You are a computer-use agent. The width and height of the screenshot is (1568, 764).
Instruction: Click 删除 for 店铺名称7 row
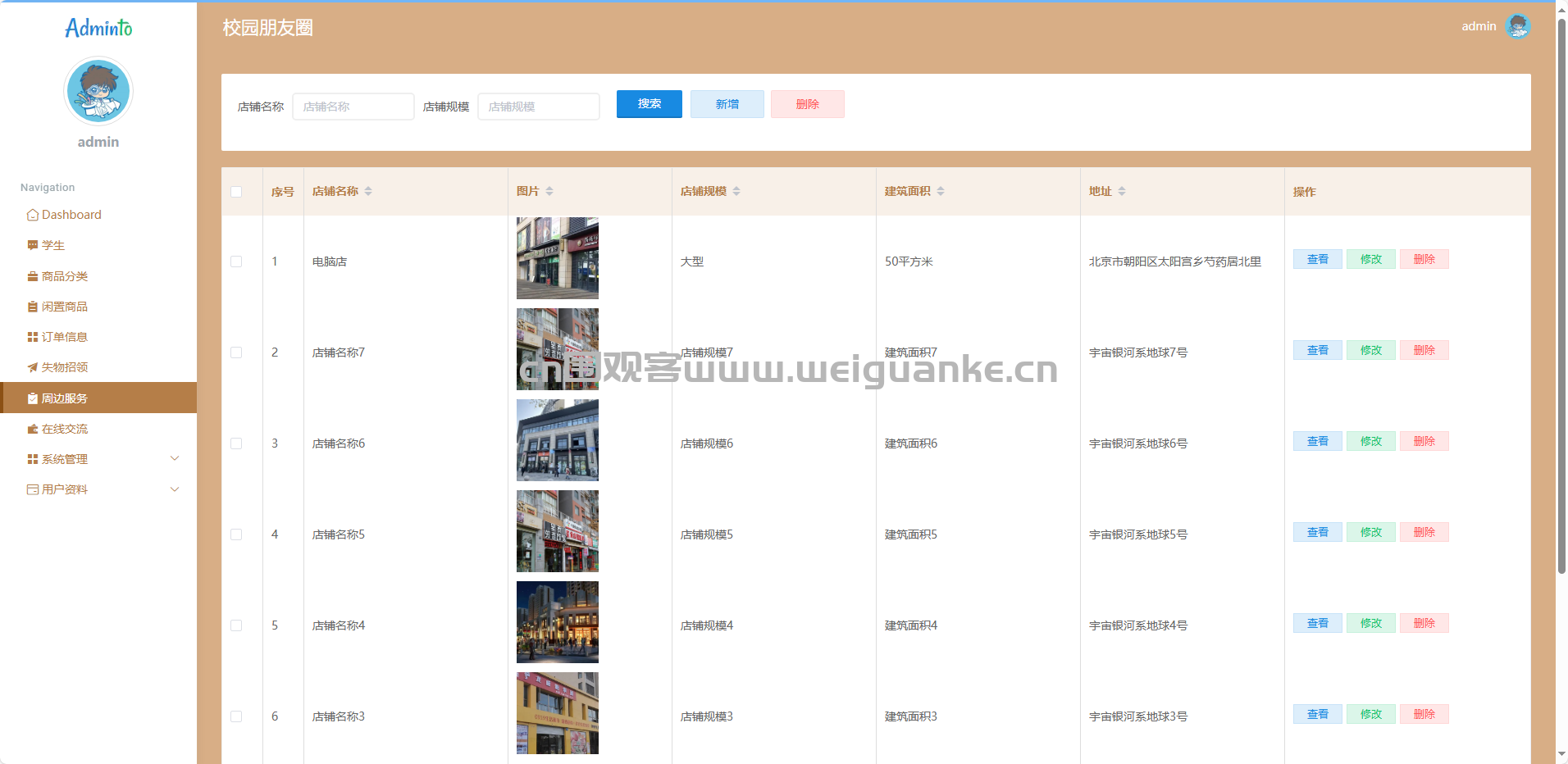(1424, 350)
